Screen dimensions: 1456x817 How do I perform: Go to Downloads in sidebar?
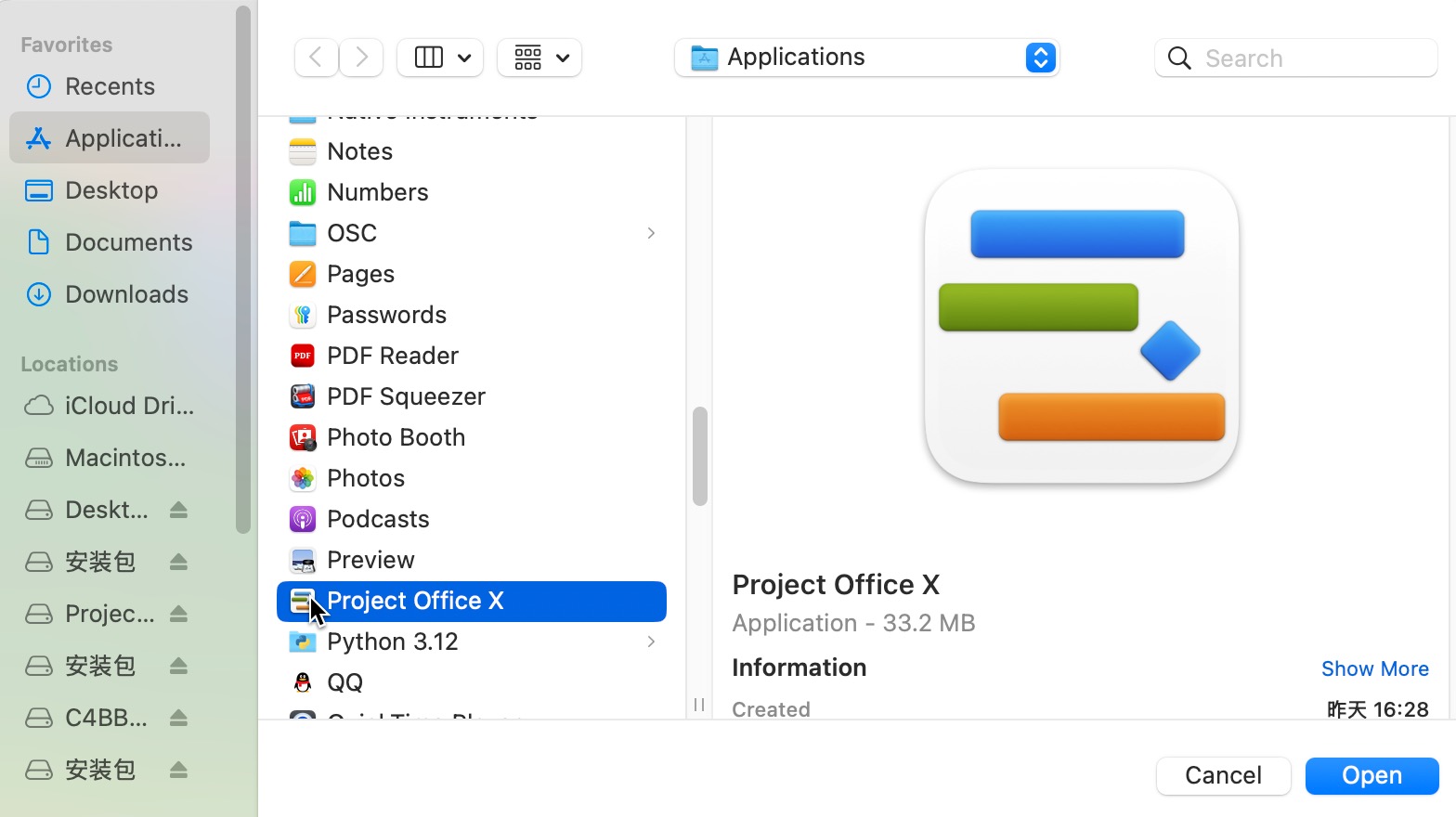(x=126, y=294)
